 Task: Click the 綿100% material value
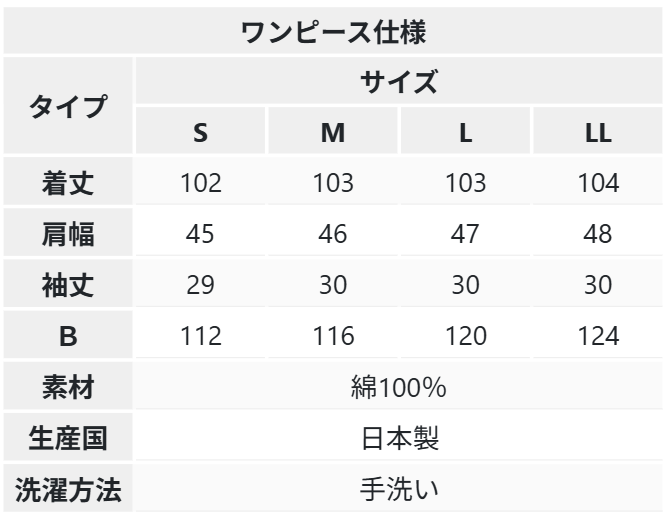[x=399, y=387]
